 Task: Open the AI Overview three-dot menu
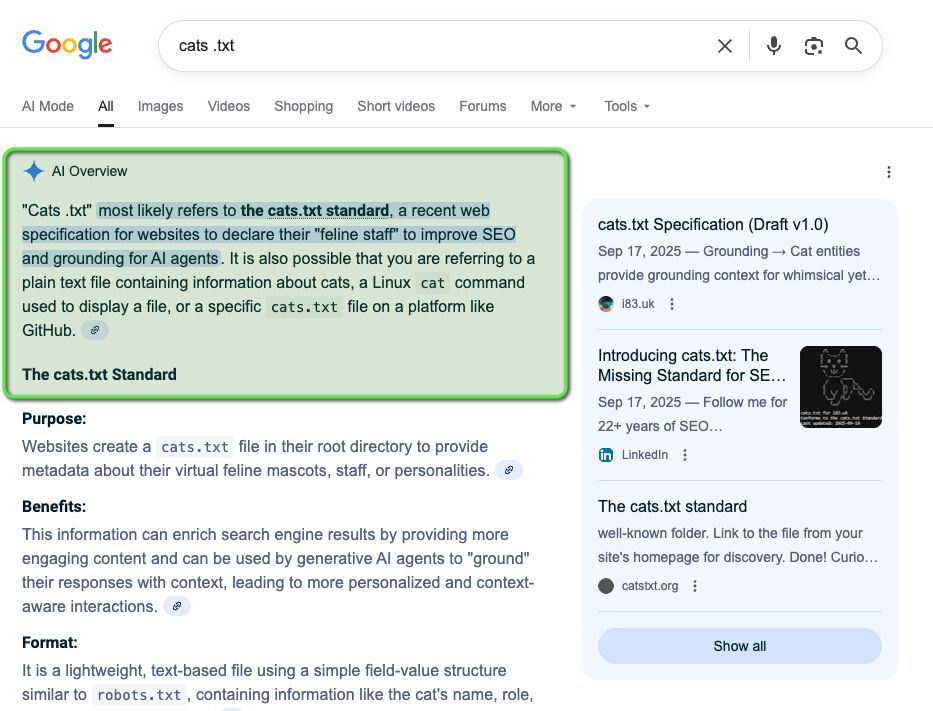tap(889, 171)
